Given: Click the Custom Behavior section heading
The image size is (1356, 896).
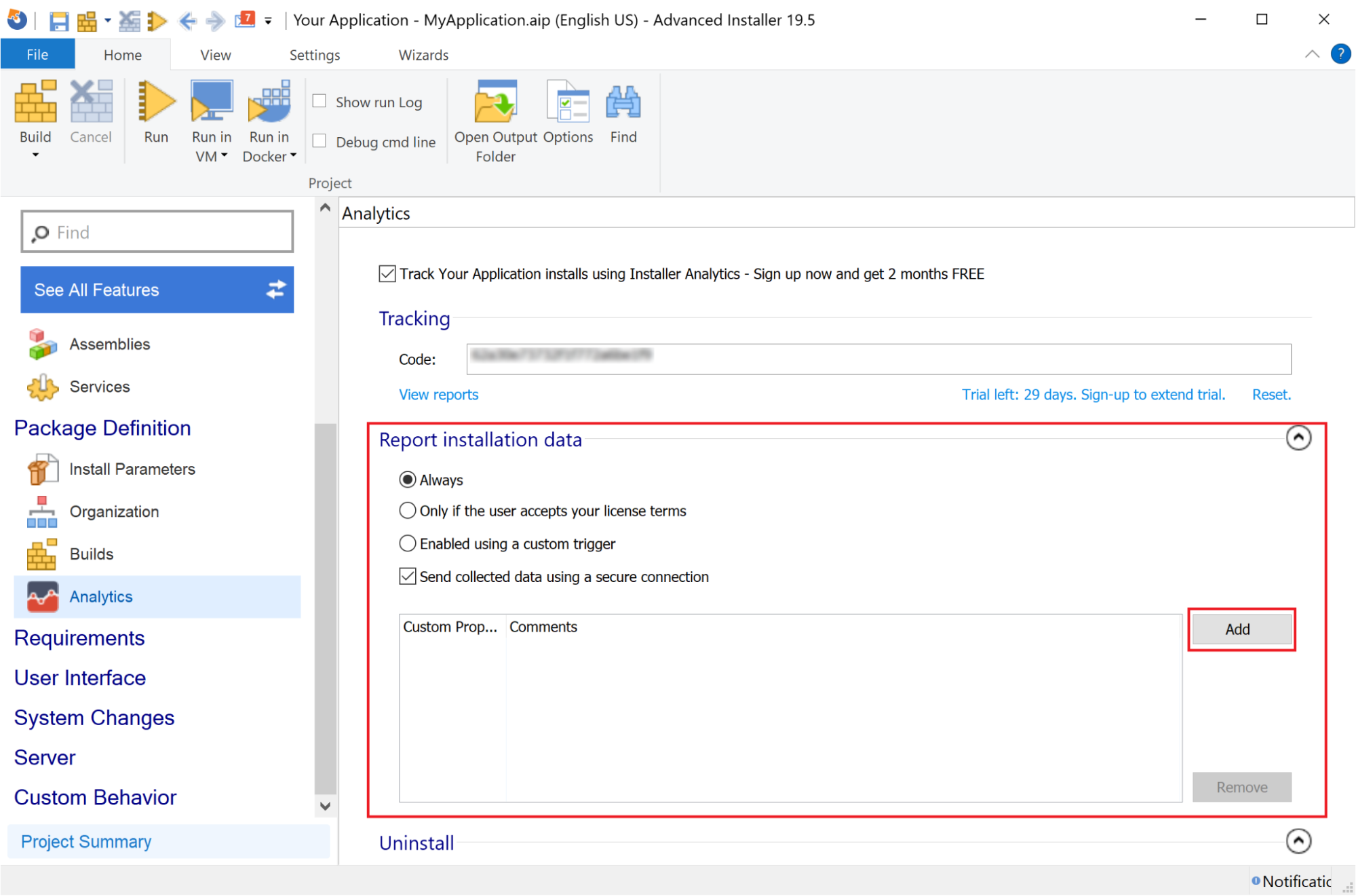Looking at the screenshot, I should pyautogui.click(x=95, y=798).
